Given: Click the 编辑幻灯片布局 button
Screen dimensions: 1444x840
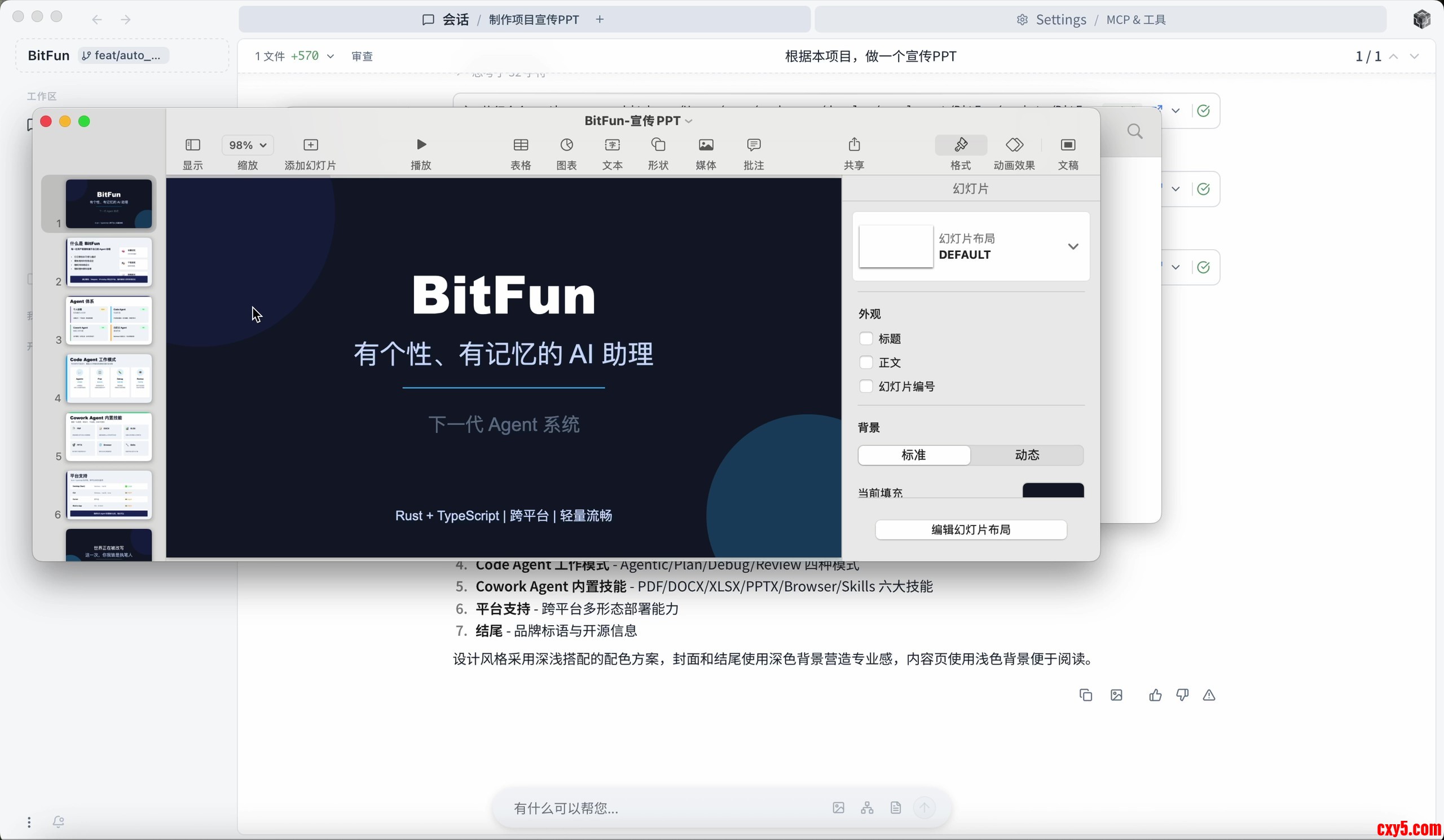Looking at the screenshot, I should point(971,529).
